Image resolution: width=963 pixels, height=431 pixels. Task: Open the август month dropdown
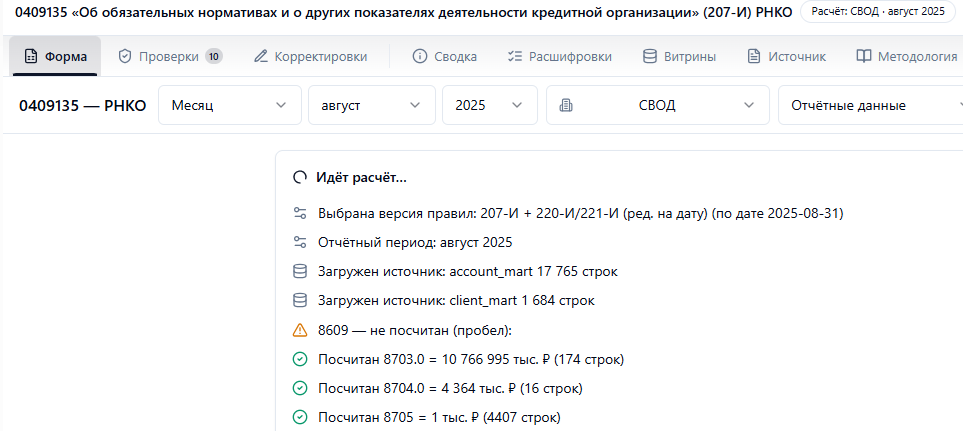coord(372,105)
